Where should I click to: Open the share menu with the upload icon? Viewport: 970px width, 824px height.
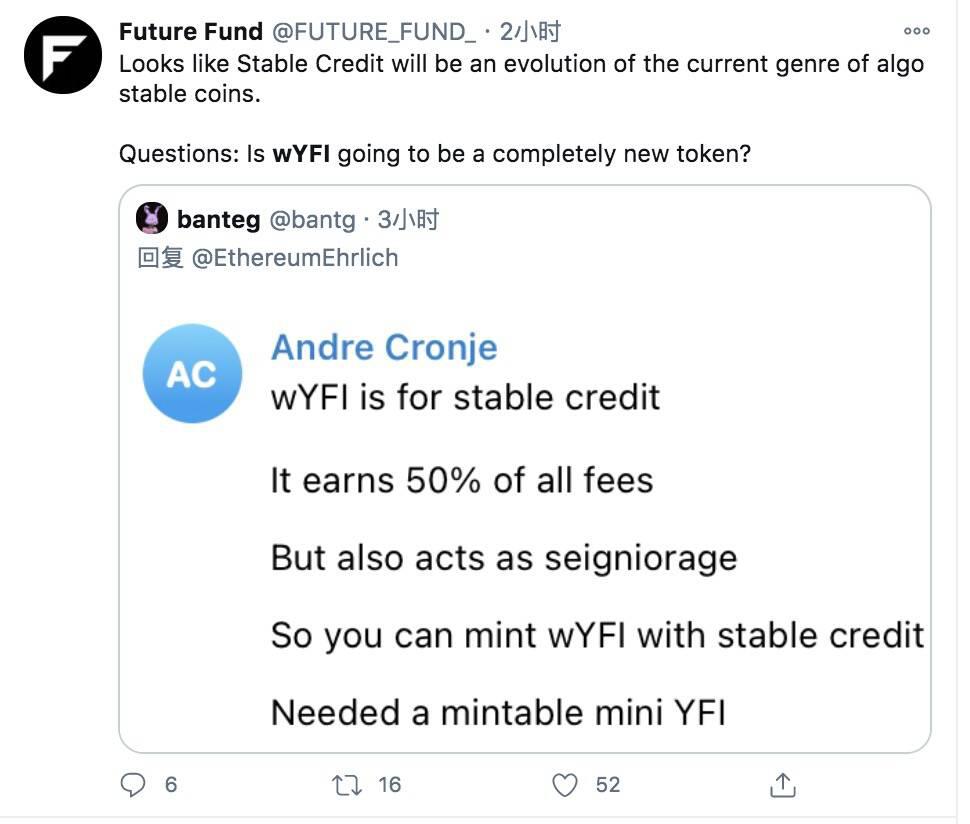pos(784,786)
